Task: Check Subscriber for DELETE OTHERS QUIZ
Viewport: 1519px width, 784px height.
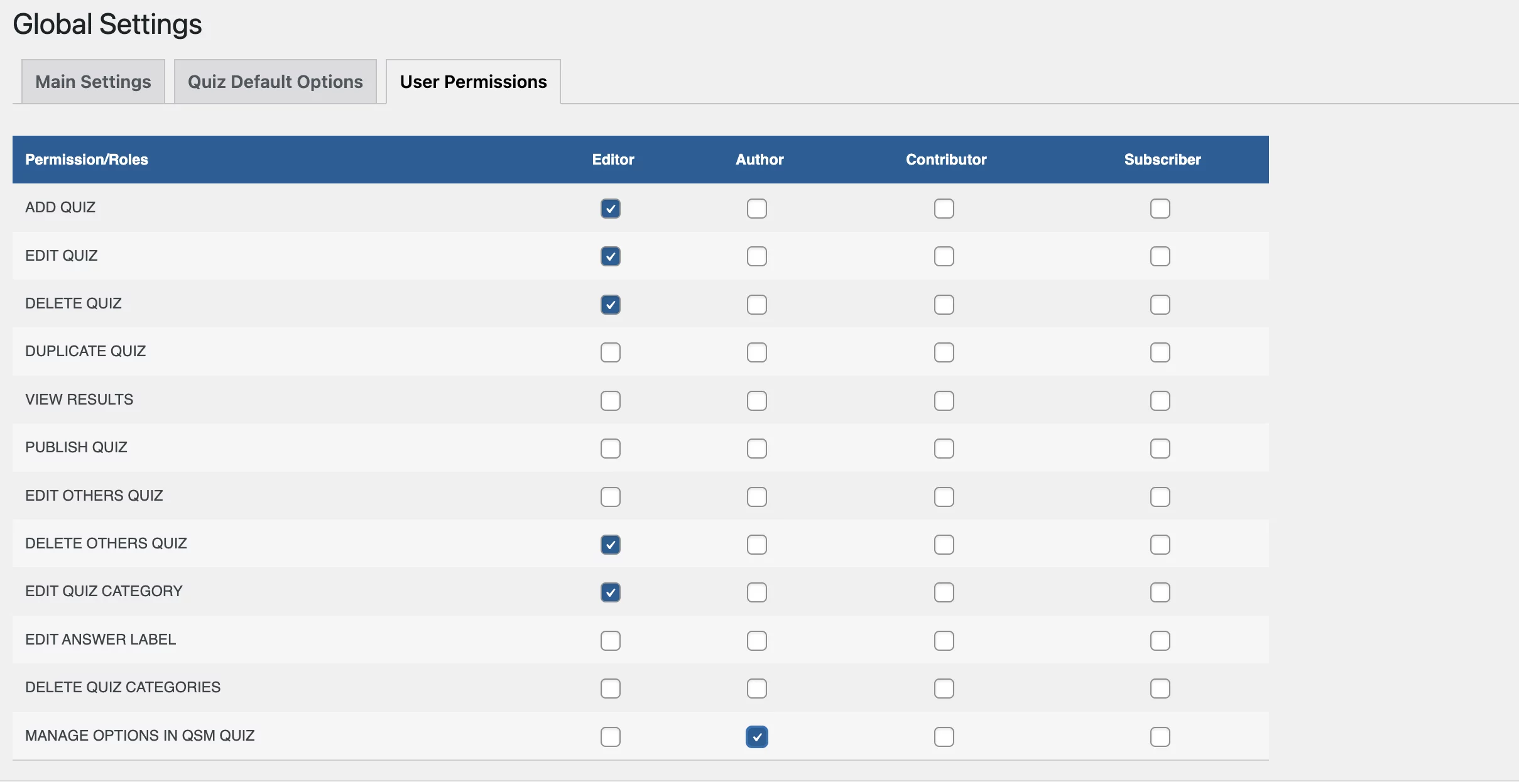Action: pos(1160,545)
